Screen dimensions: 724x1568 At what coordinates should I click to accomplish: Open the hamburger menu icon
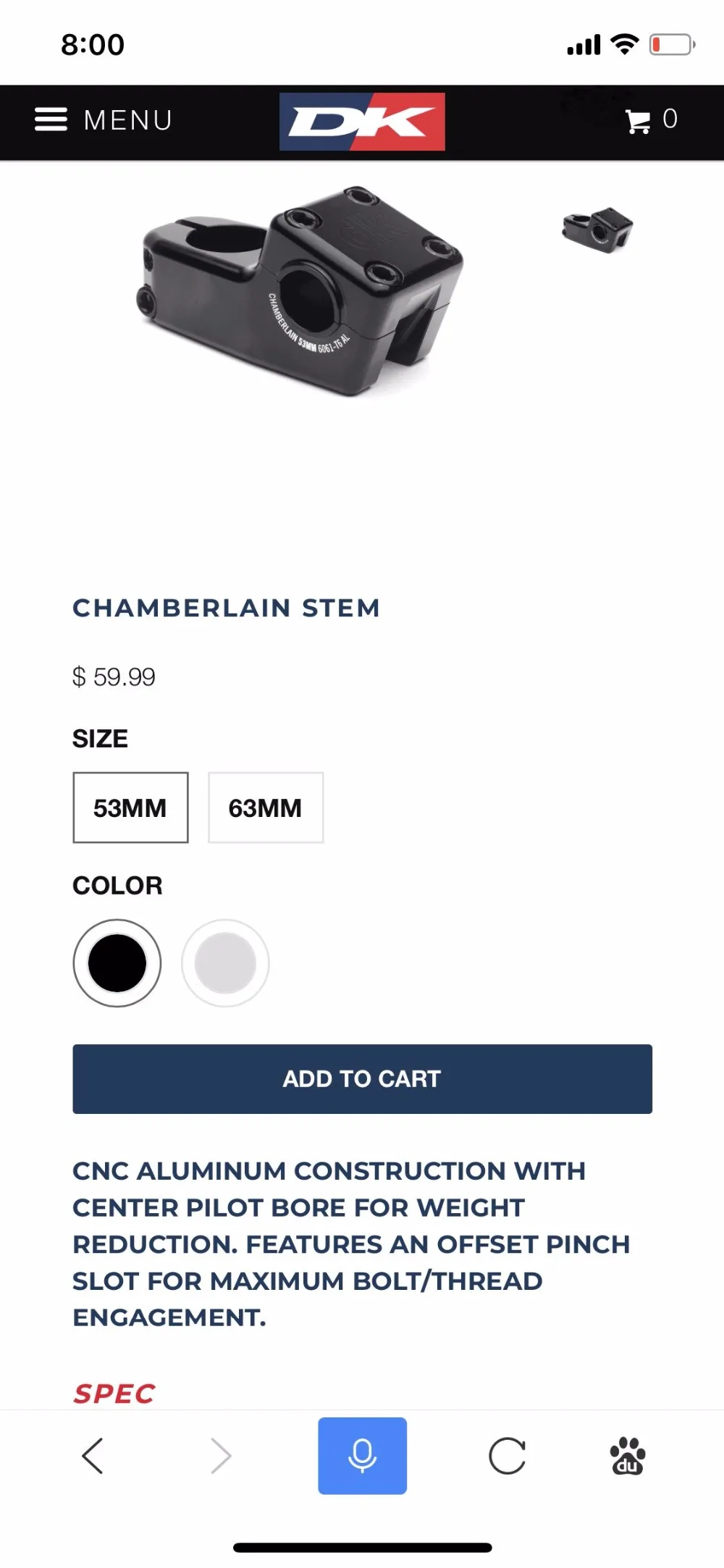tap(51, 120)
